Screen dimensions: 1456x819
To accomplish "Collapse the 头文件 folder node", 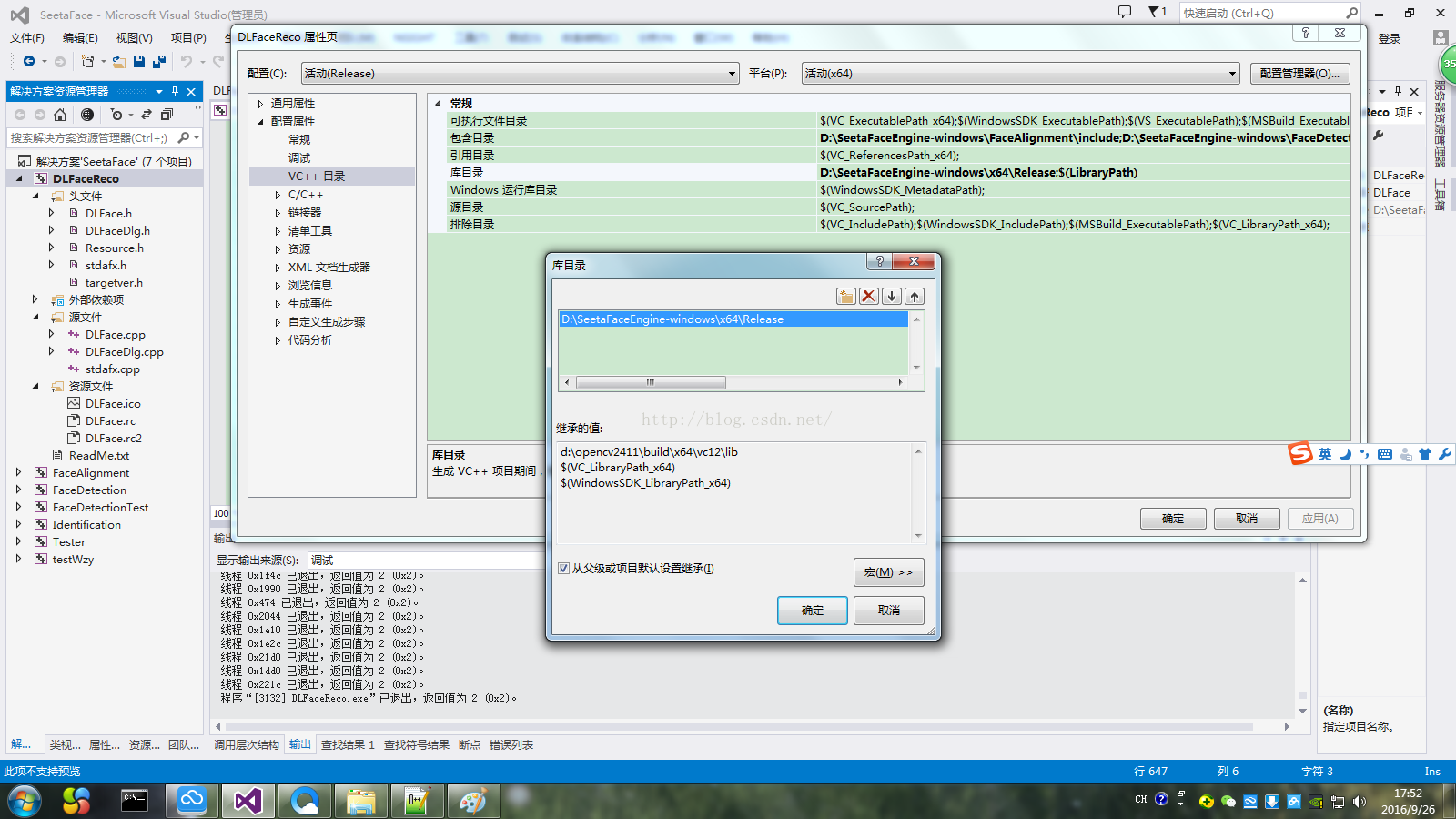I will [x=35, y=196].
